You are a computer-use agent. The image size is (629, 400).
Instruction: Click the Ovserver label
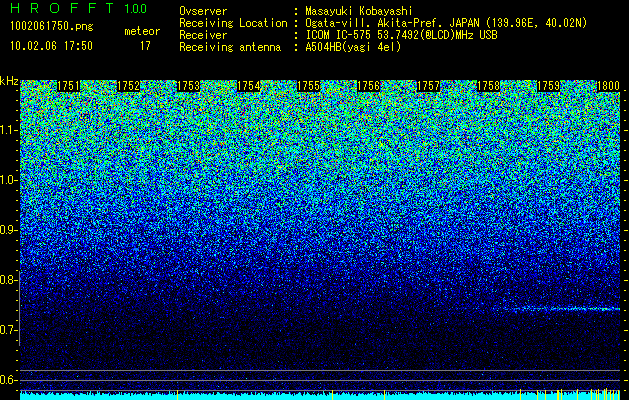[x=203, y=11]
